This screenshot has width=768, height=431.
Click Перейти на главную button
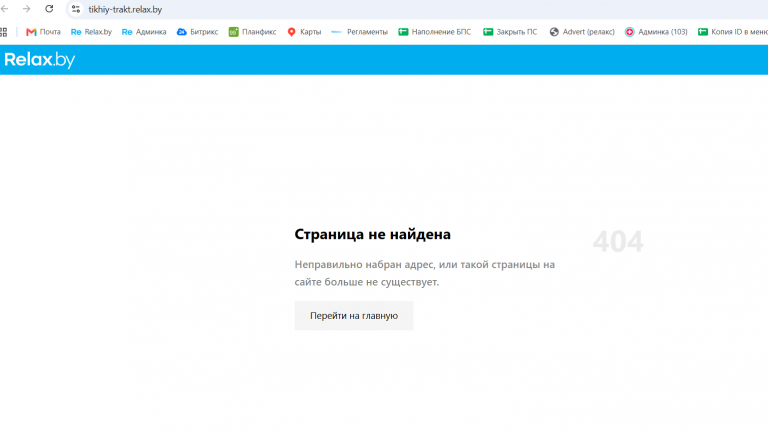(354, 315)
